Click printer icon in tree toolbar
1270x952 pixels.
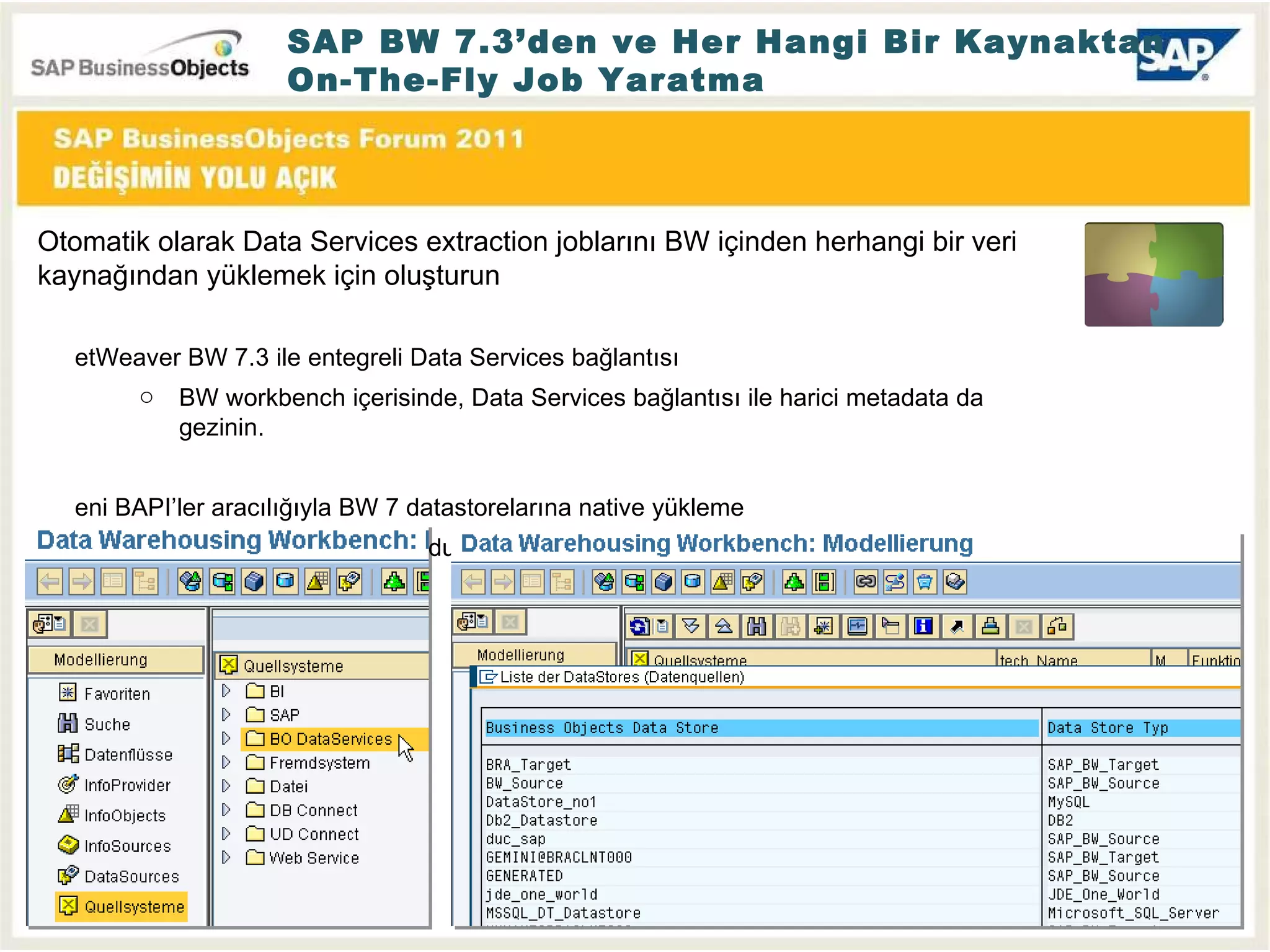(990, 627)
